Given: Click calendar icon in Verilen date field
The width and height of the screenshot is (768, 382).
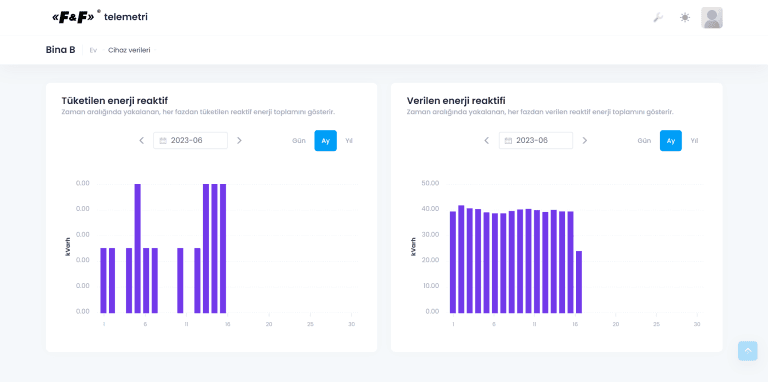Looking at the screenshot, I should 508,141.
